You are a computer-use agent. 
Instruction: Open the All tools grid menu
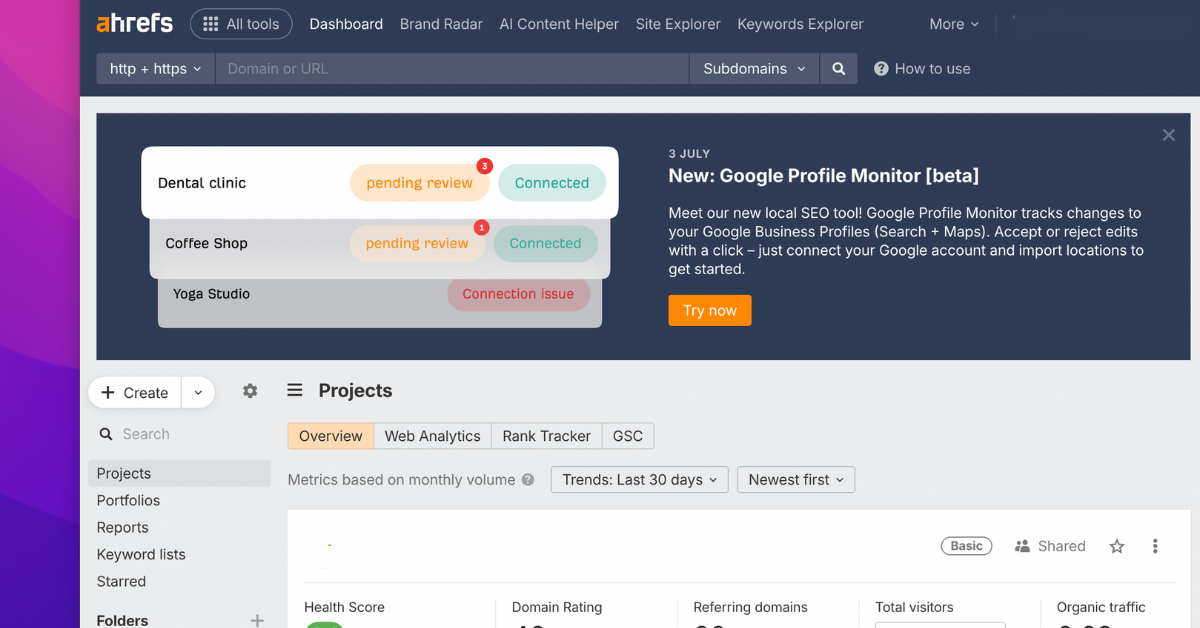tap(241, 24)
